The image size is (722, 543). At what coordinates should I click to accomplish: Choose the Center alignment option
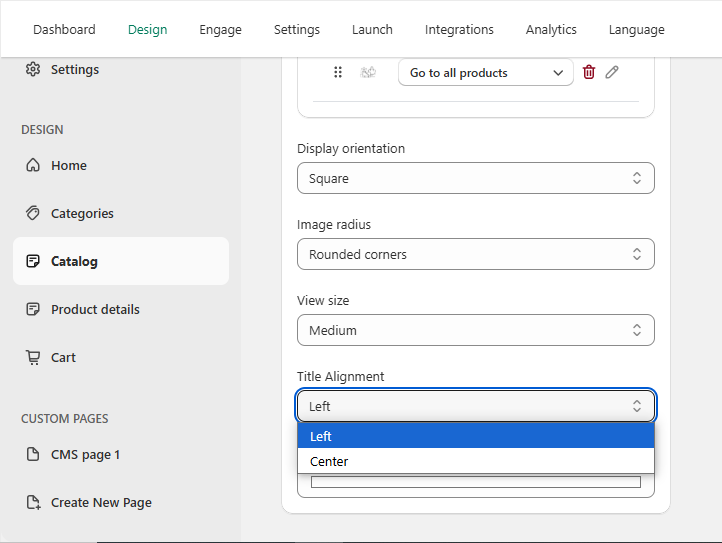click(476, 461)
